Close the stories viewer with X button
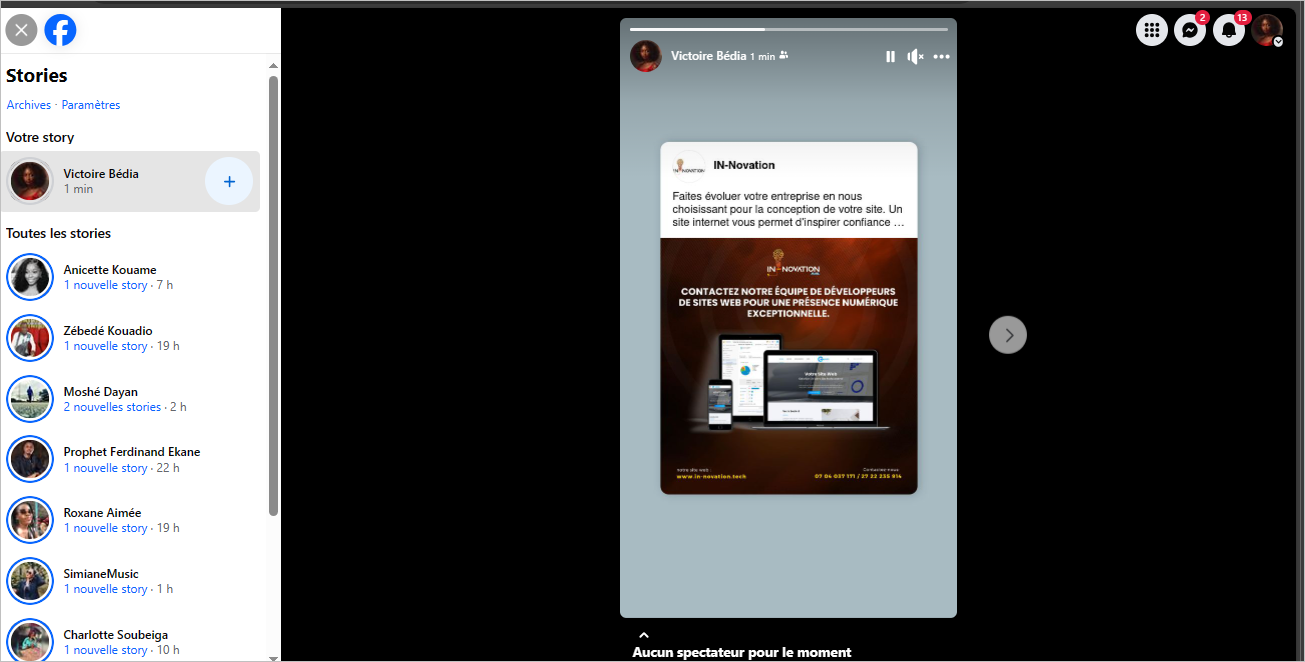 pos(21,30)
